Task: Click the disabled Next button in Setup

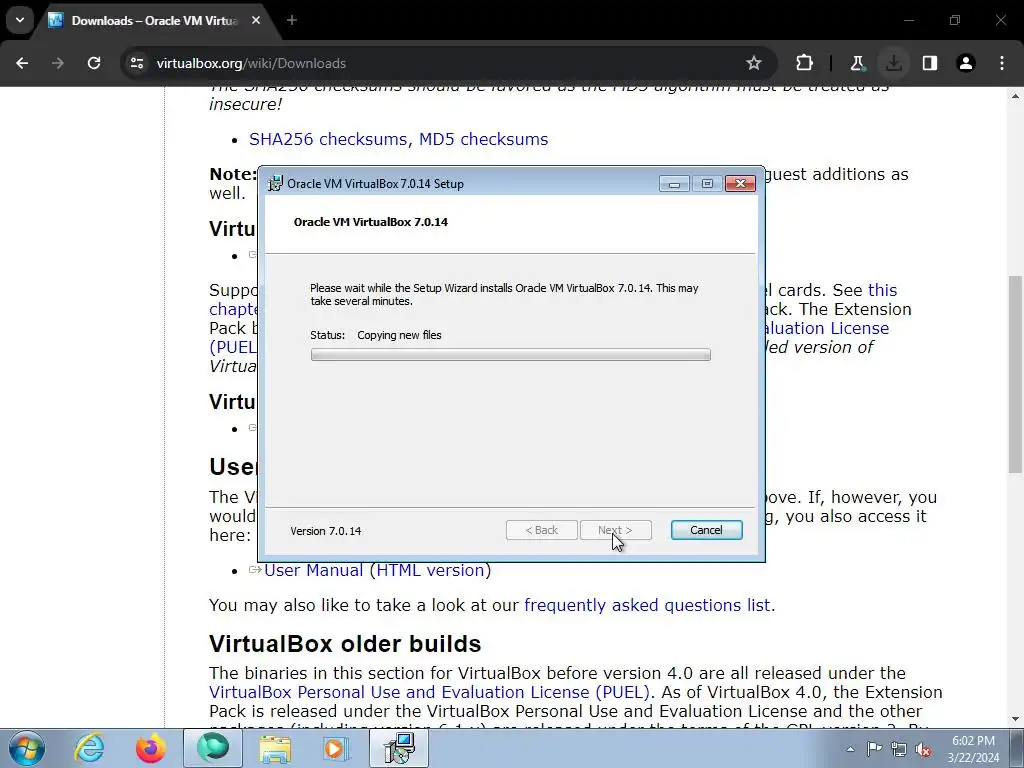Action: click(x=615, y=530)
